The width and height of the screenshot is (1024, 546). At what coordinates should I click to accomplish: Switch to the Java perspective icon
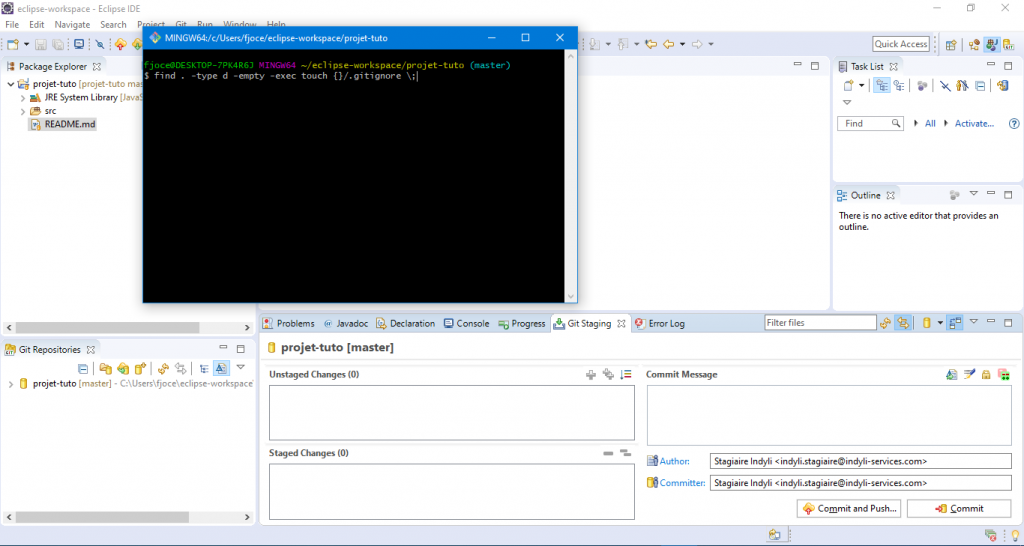coord(993,44)
